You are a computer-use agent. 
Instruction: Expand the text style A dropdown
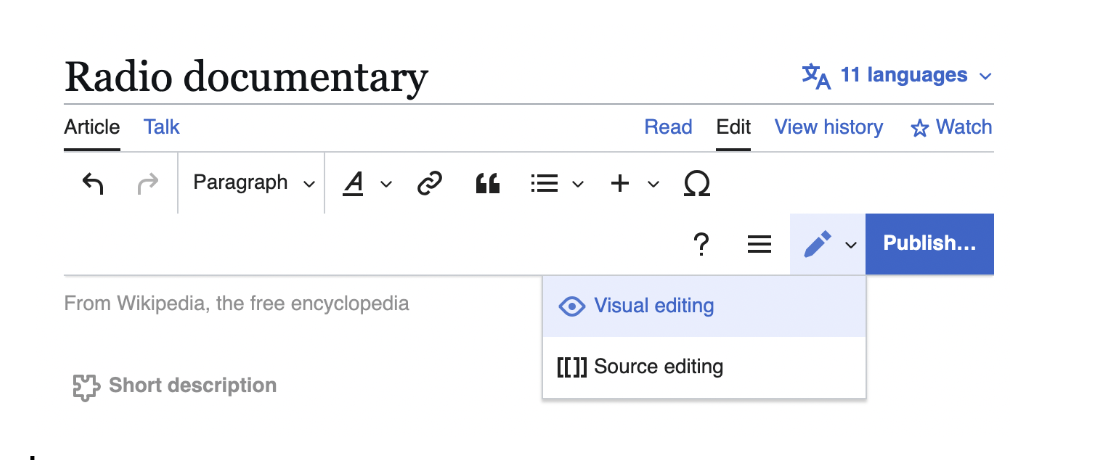[367, 184]
